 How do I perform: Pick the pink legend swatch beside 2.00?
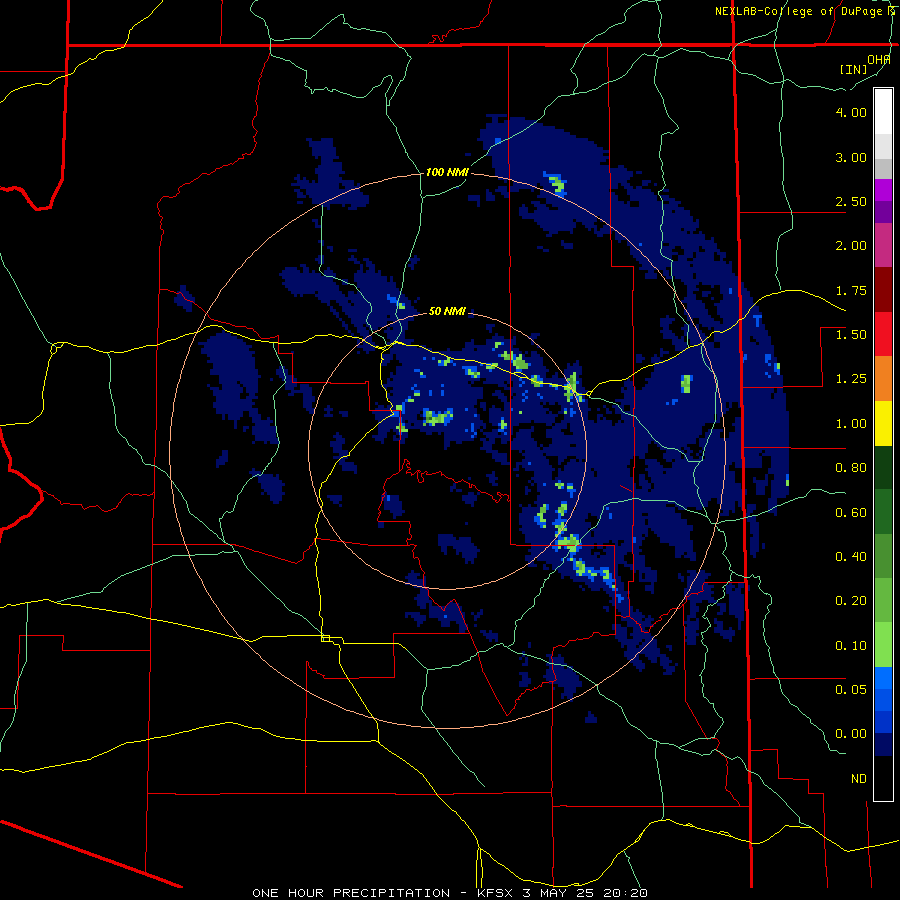[x=883, y=246]
